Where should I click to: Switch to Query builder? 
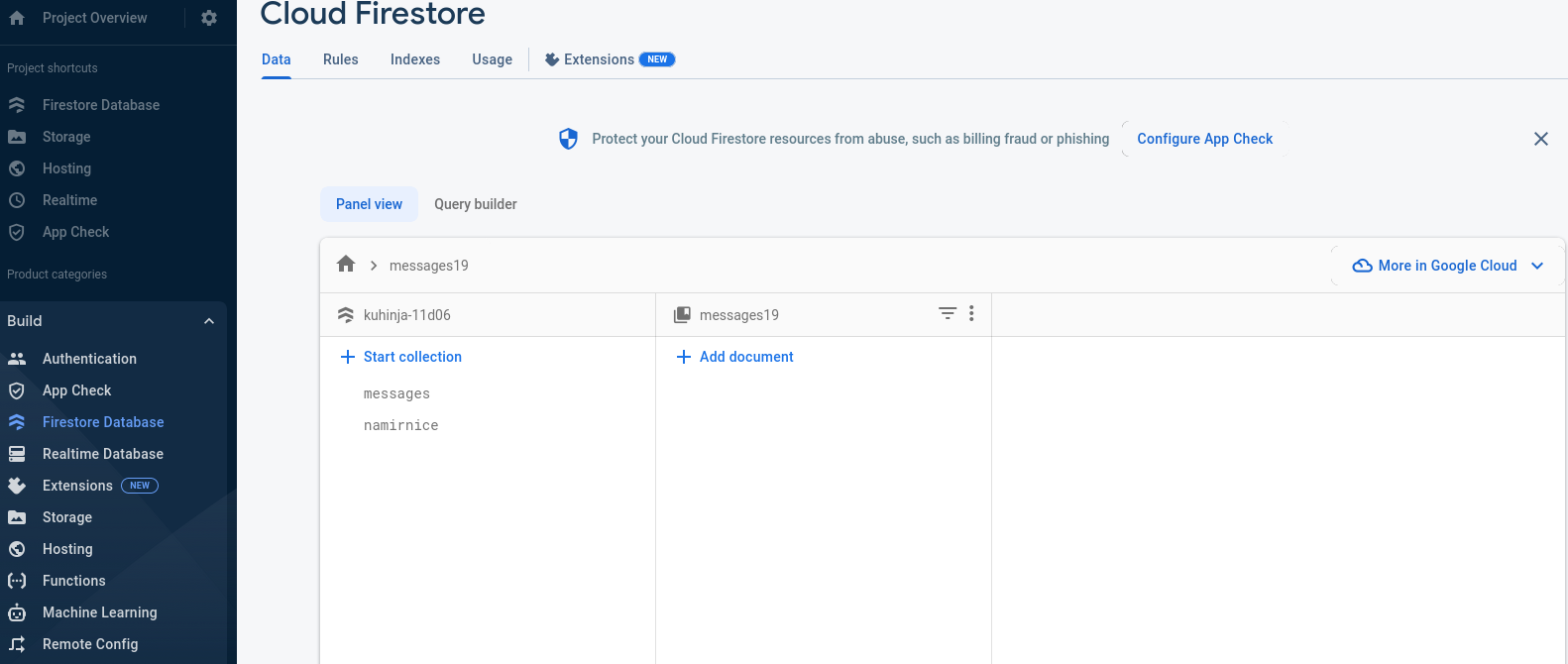coord(476,204)
